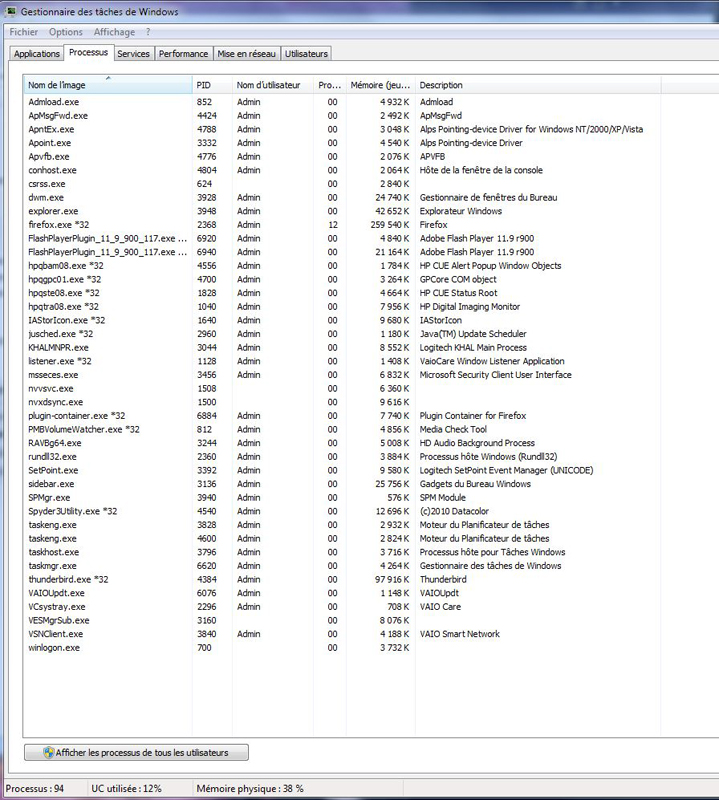Select the listener.exe *32 process

[x=344, y=361]
